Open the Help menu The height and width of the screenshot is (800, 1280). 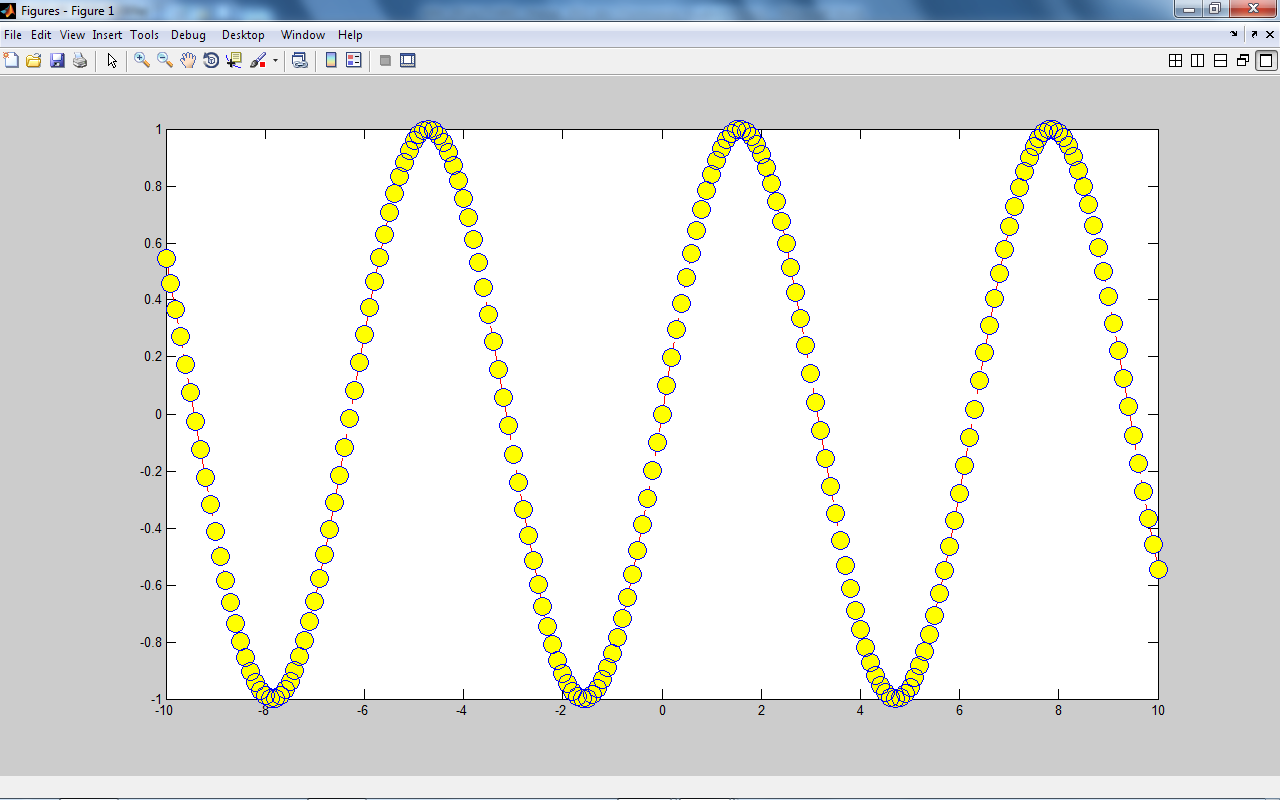[350, 35]
